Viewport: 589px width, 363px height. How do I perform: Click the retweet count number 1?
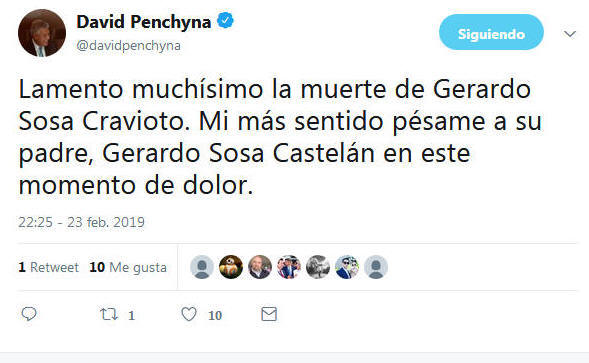pyautogui.click(x=131, y=315)
